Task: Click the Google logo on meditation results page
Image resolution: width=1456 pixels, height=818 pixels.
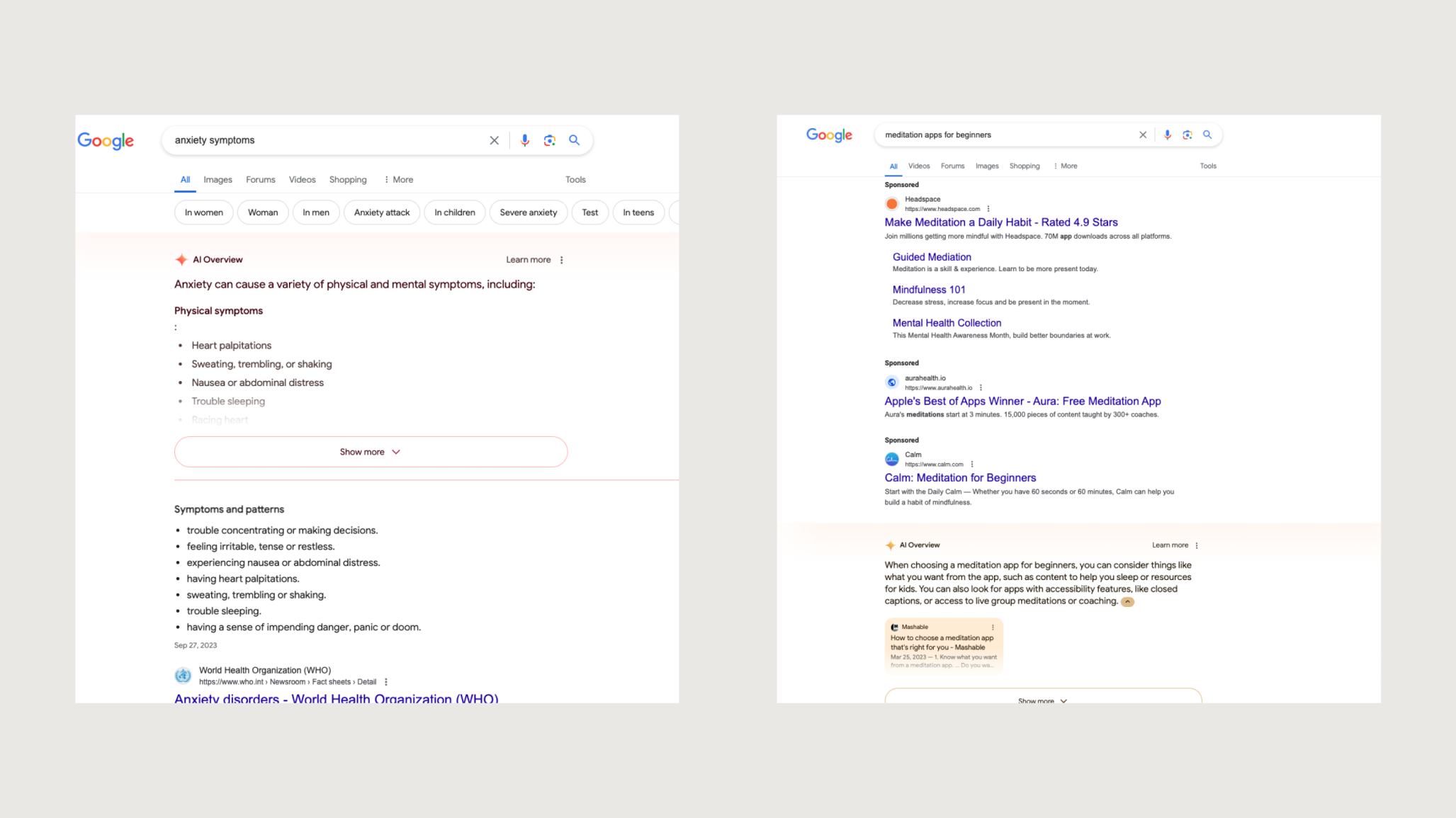Action: click(x=828, y=135)
